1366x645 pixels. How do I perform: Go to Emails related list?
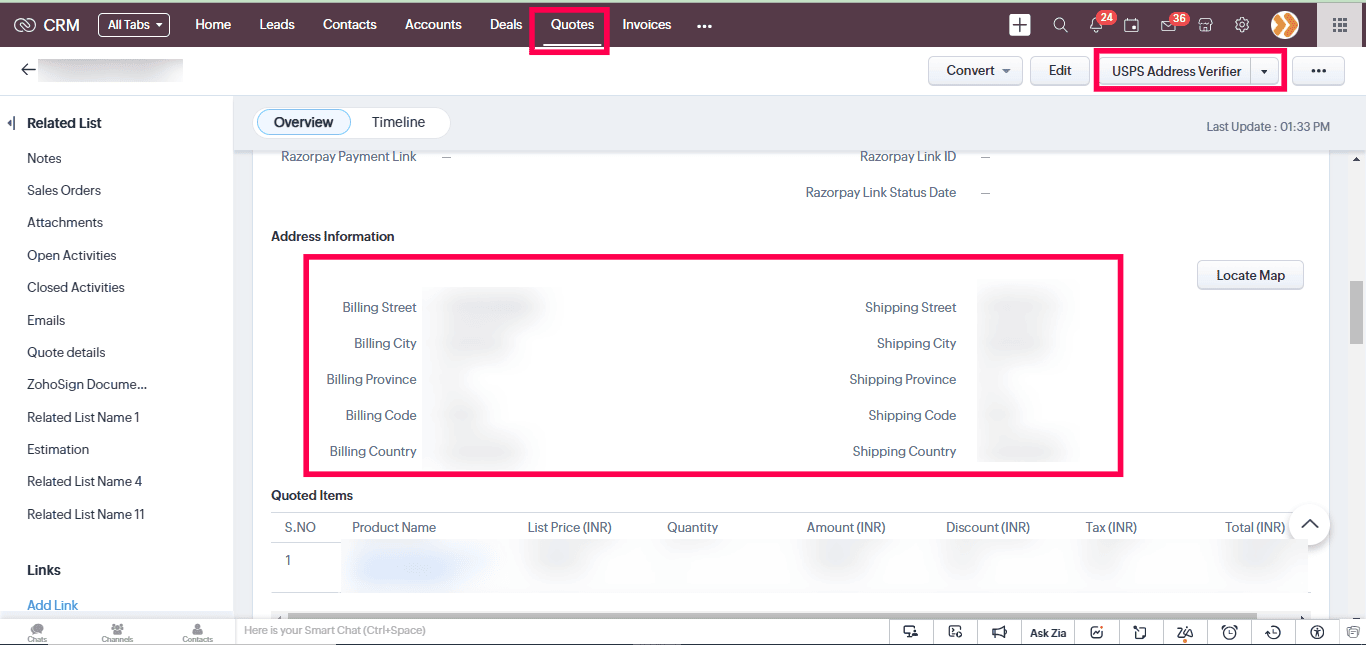(46, 320)
